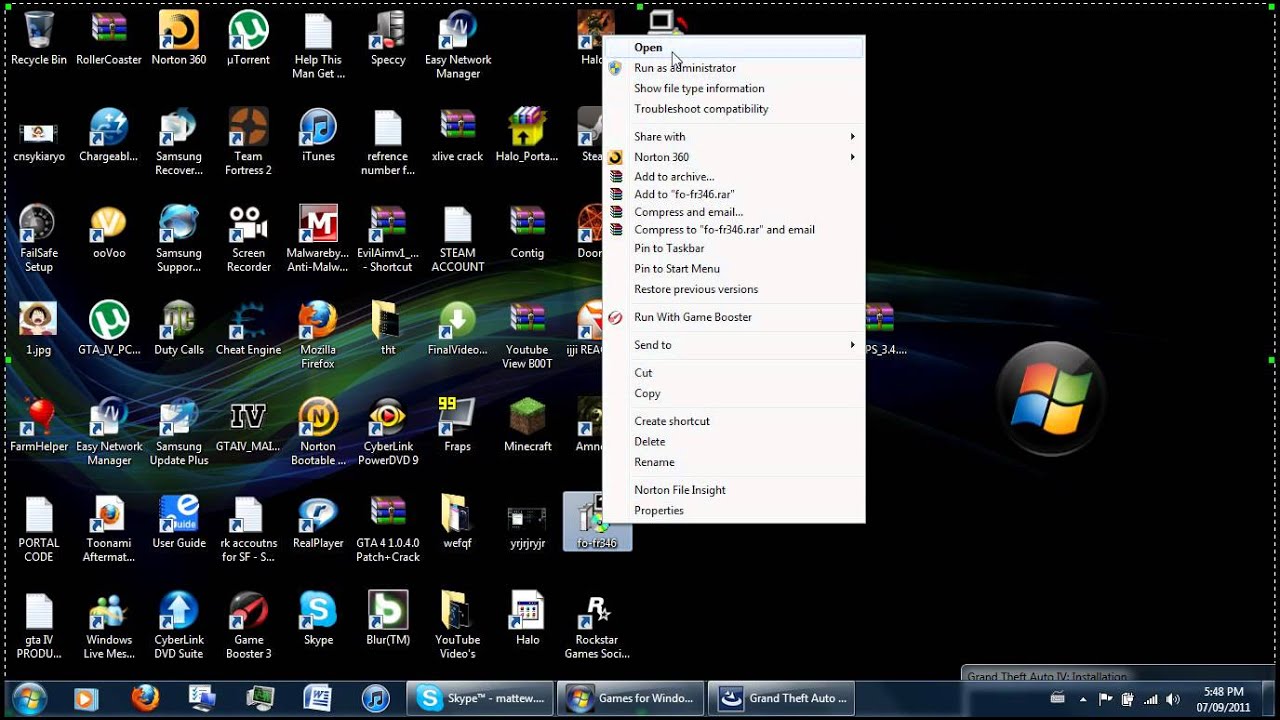Expand the Share with submenu

click(x=735, y=137)
